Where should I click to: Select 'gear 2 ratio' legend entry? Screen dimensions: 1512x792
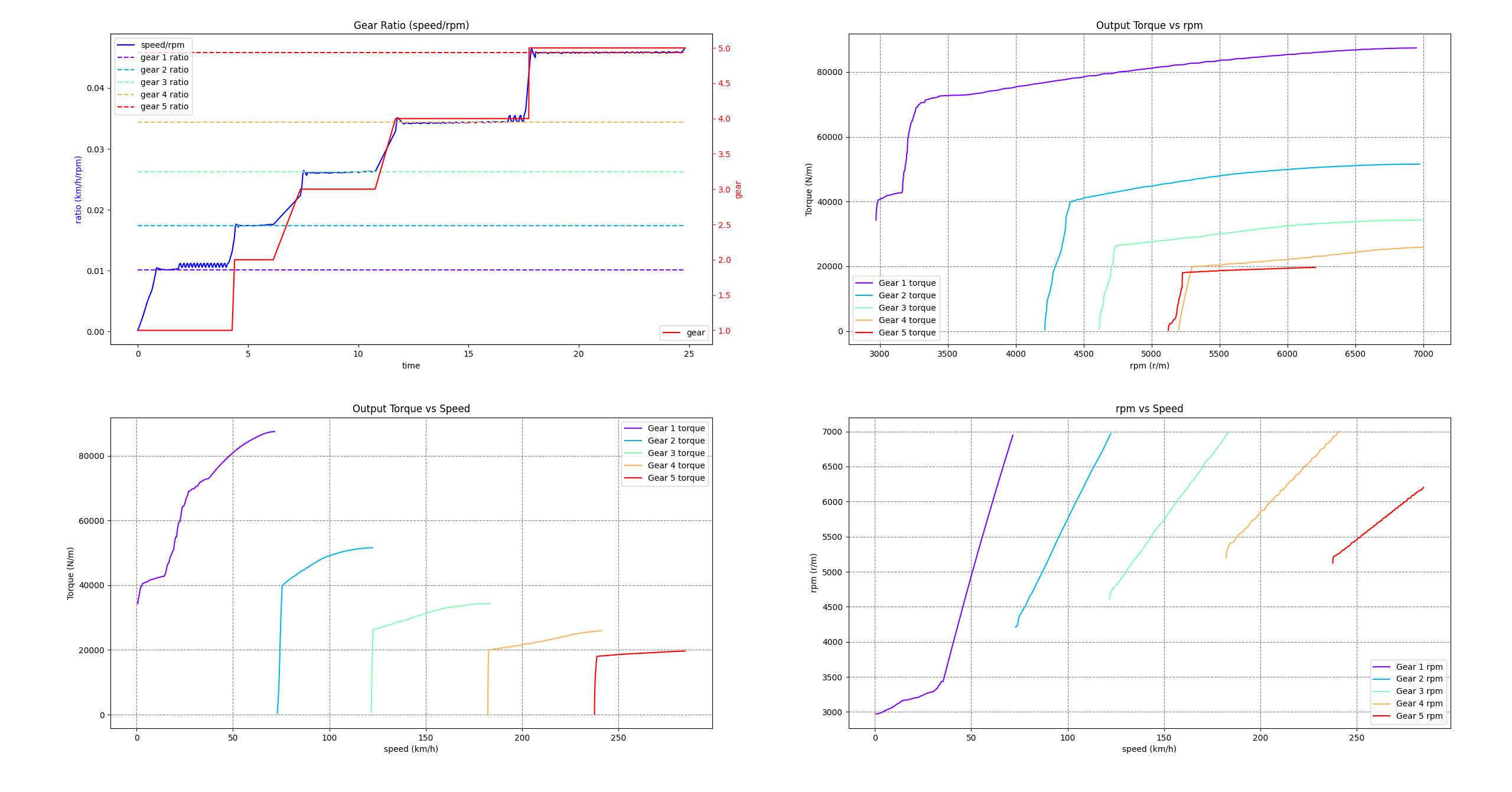[152, 70]
